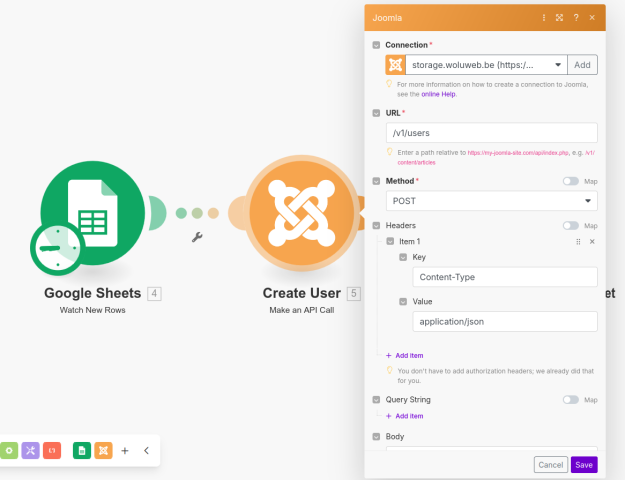This screenshot has height=480, width=625.
Task: Collapse the bottom toolbar with the chevron
Action: [146, 450]
